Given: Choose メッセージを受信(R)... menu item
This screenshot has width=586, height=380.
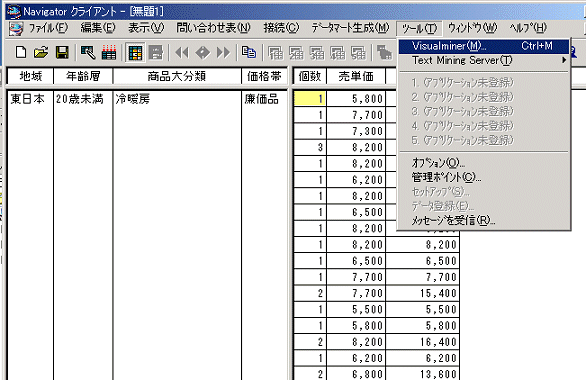Looking at the screenshot, I should pyautogui.click(x=484, y=221).
